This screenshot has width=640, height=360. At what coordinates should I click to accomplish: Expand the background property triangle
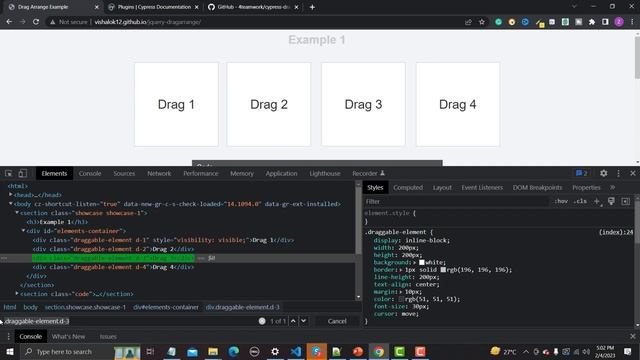tap(415, 262)
